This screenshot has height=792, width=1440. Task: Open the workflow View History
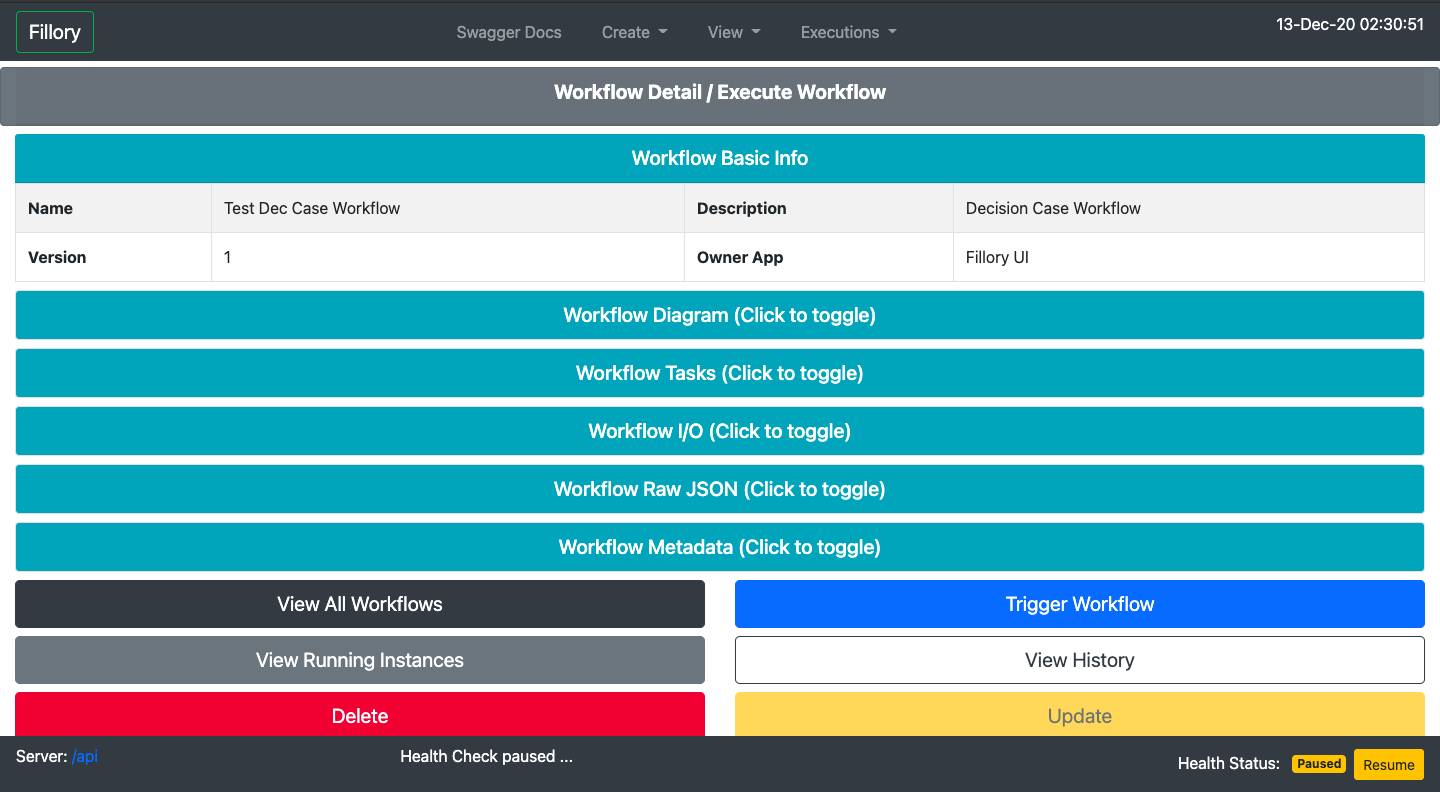click(x=1079, y=660)
